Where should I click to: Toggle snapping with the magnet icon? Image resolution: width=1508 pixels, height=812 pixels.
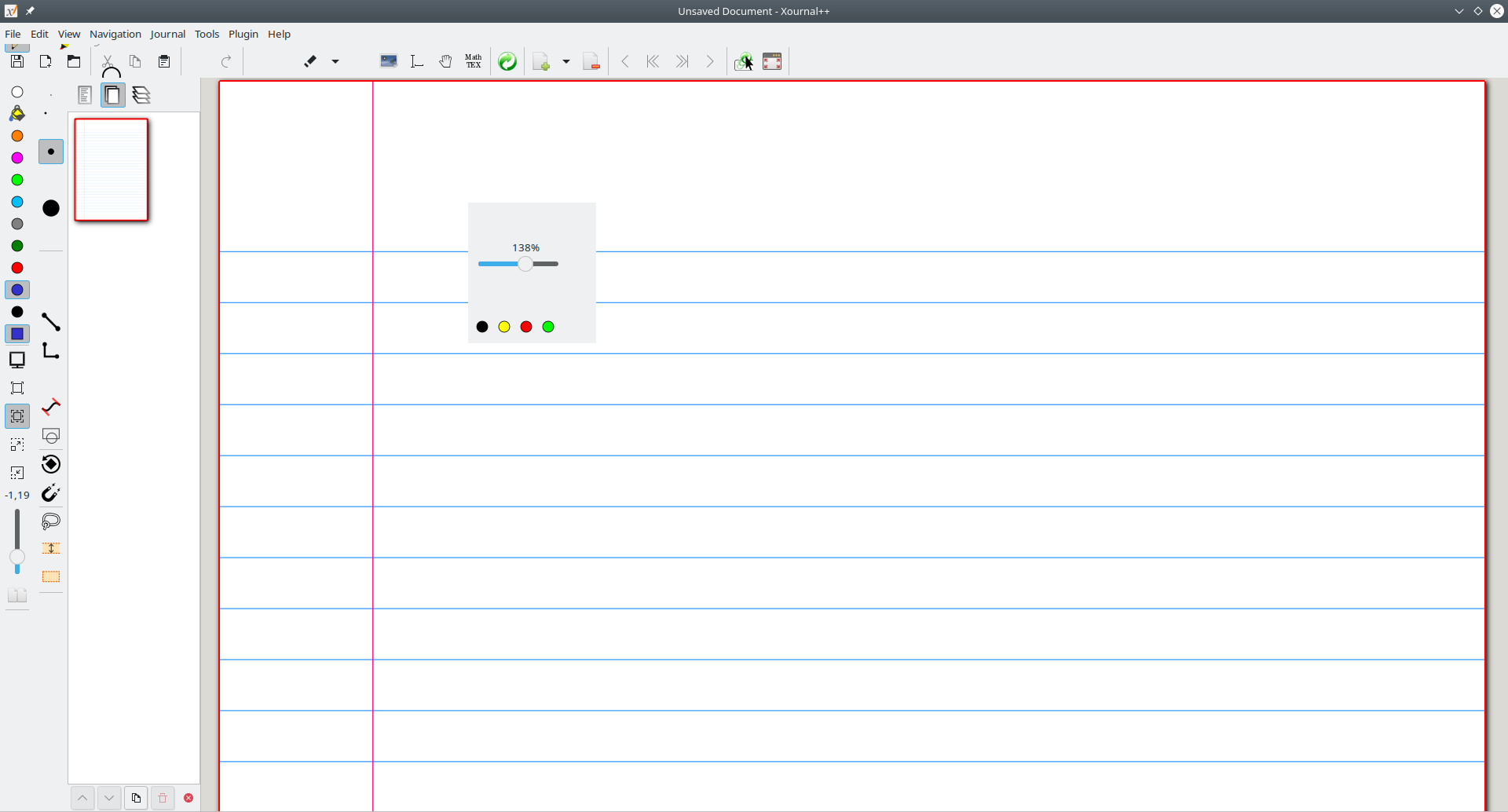coord(51,494)
